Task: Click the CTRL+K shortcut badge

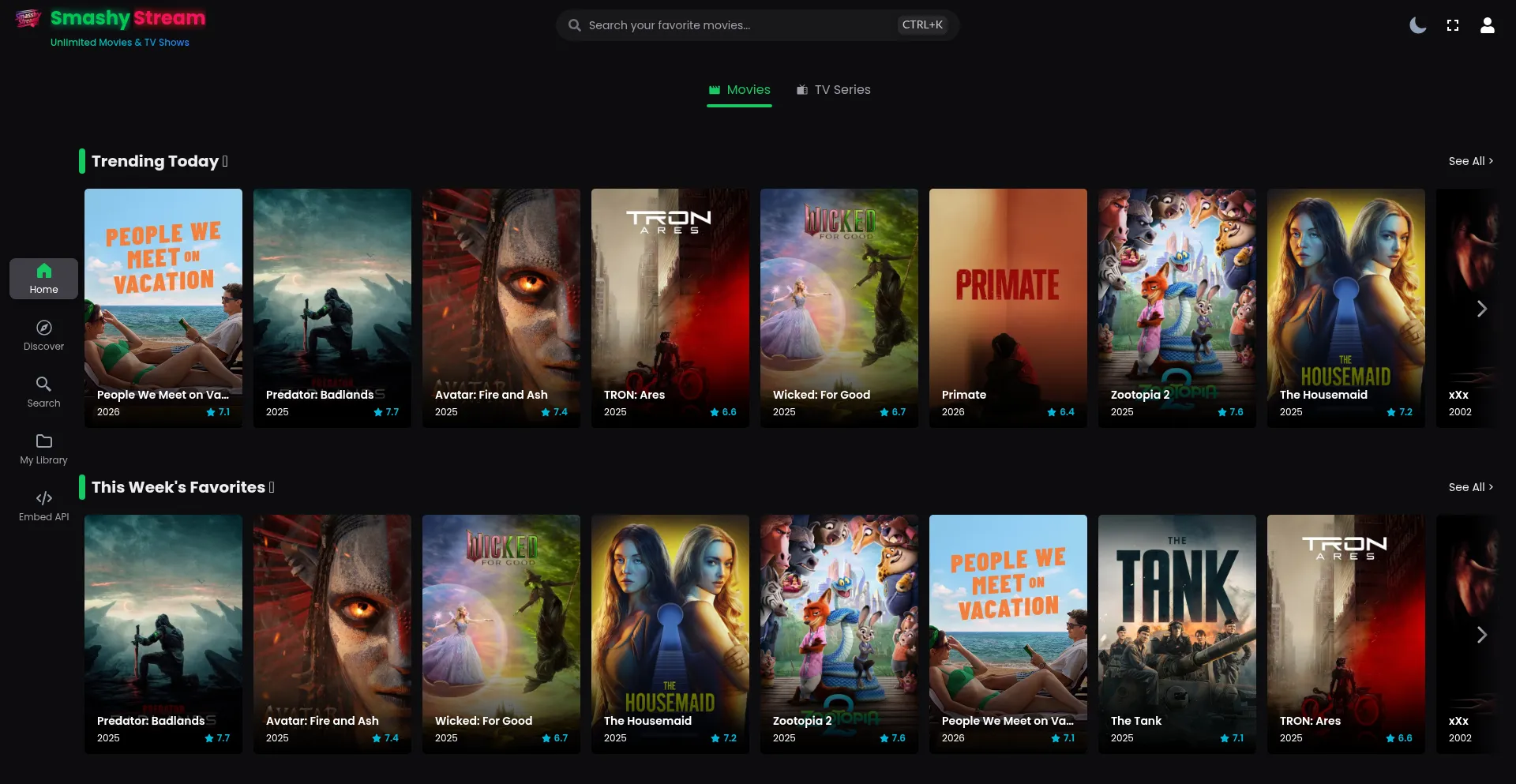Action: tap(922, 25)
